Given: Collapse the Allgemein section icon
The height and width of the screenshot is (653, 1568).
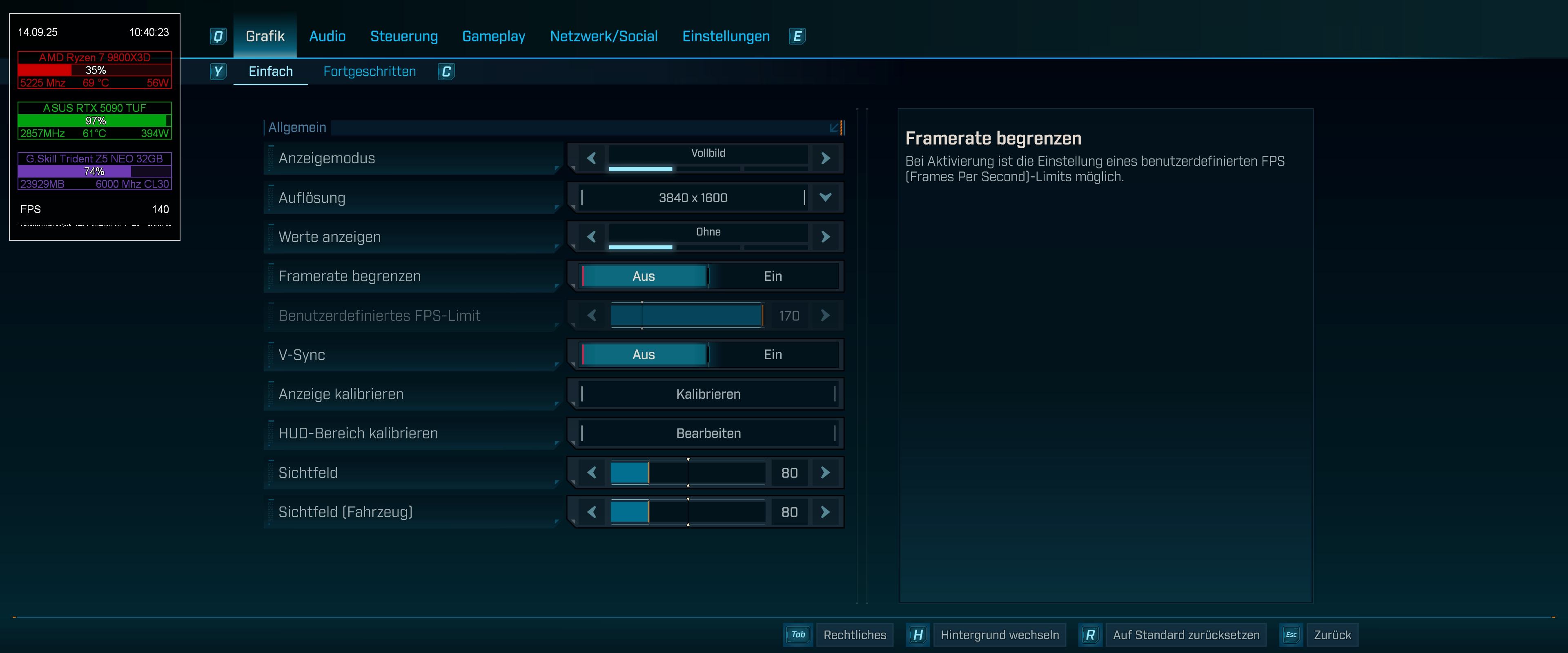Looking at the screenshot, I should (x=835, y=128).
